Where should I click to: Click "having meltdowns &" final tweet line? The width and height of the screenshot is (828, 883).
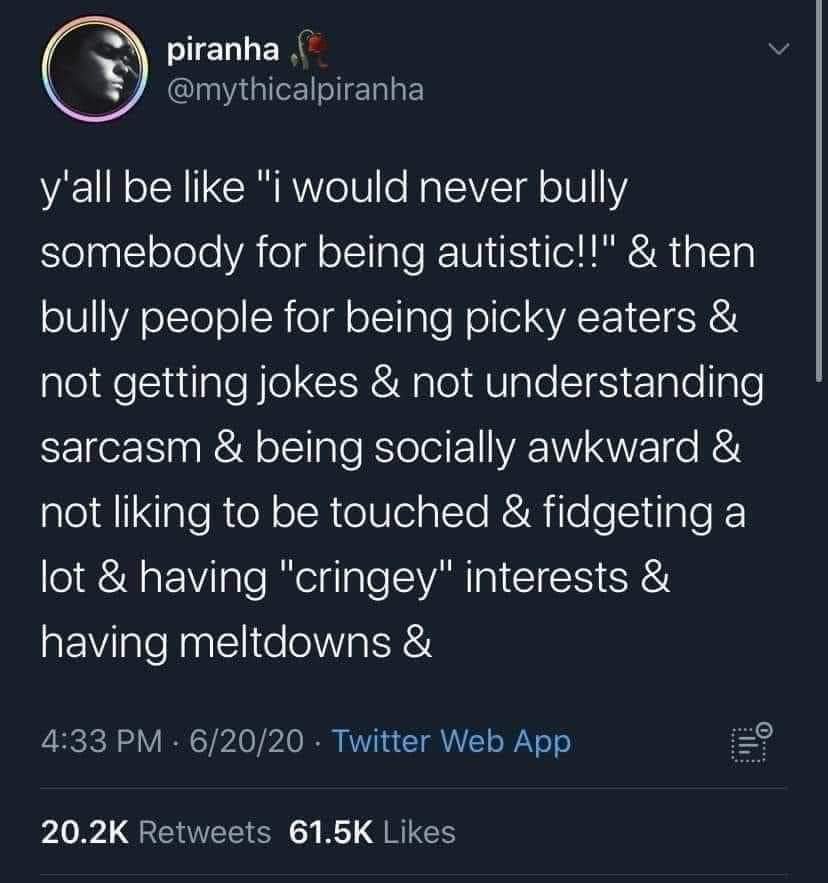pos(236,645)
